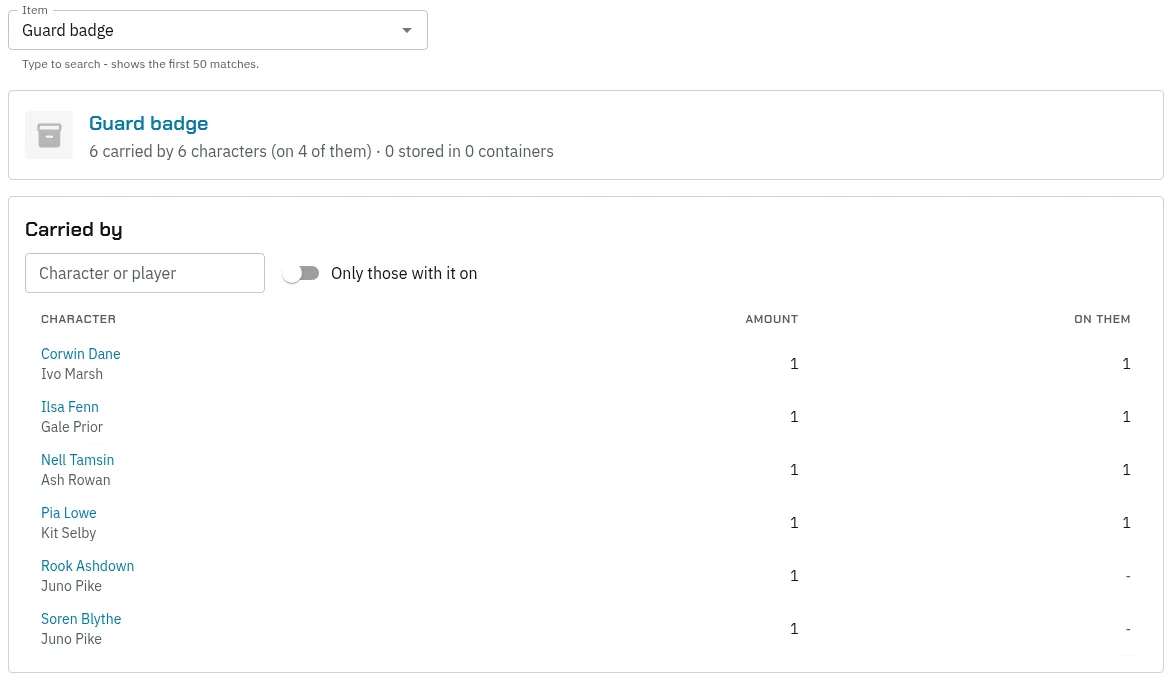This screenshot has width=1172, height=676.
Task: Click the Item combo box showing Guard badge
Action: click(x=218, y=31)
